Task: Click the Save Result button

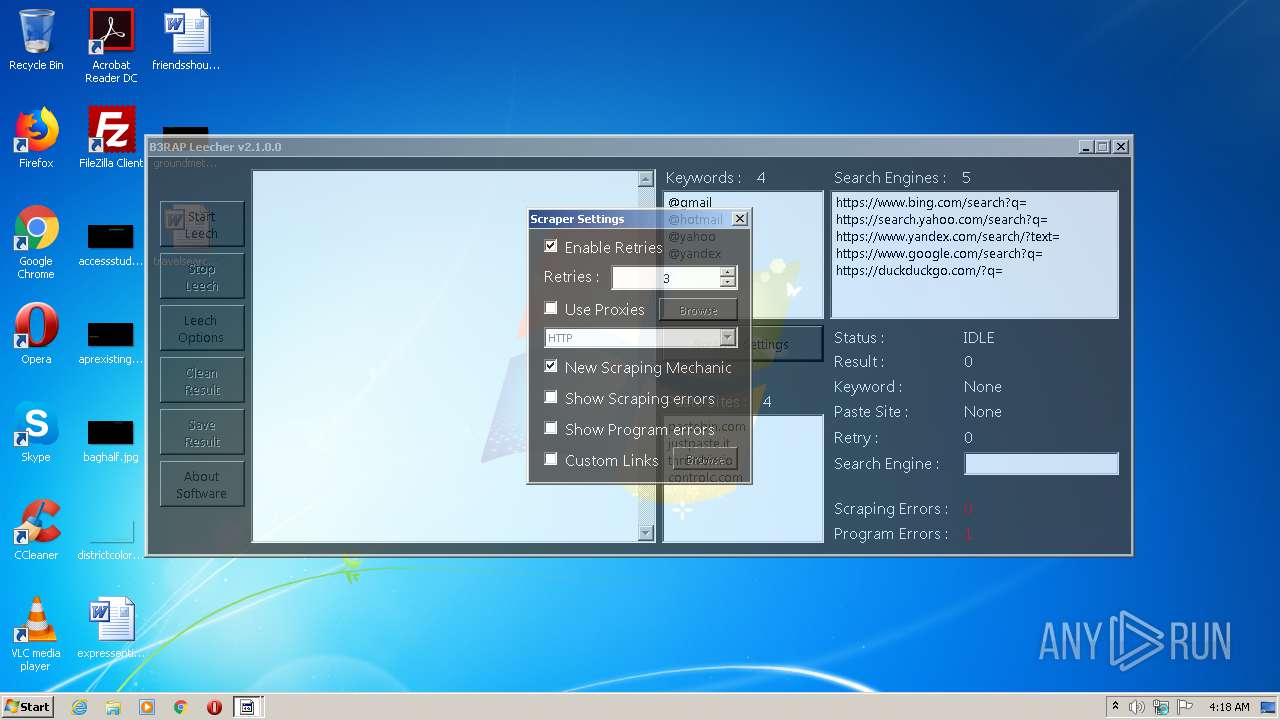Action: (201, 432)
